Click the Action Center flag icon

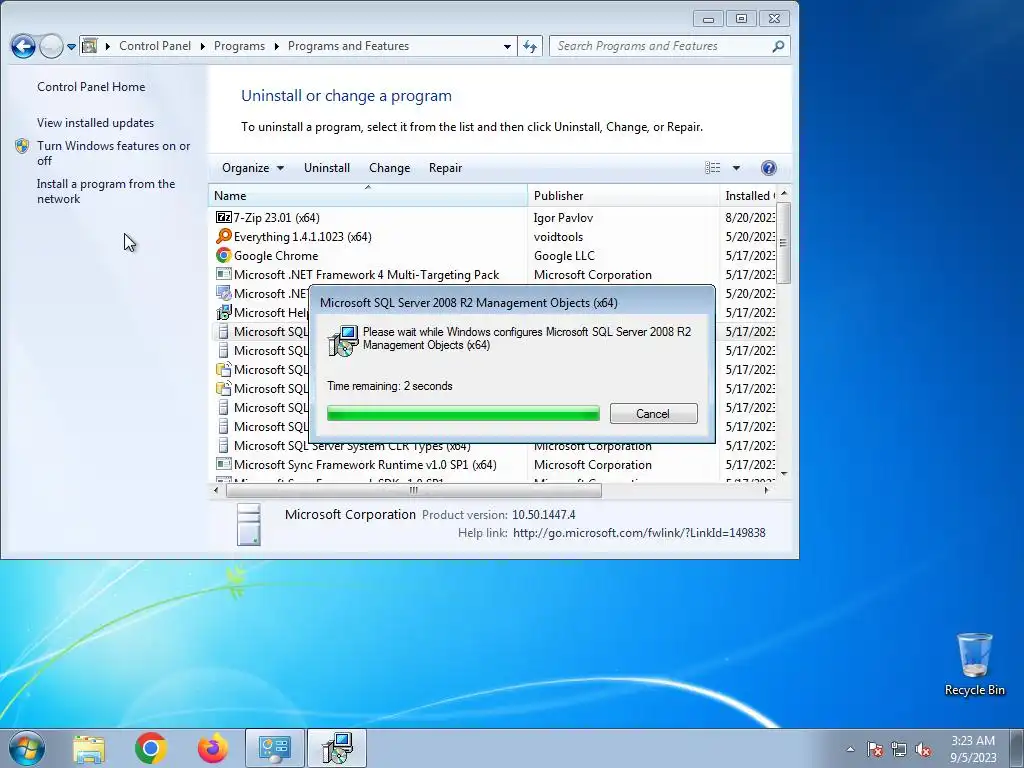pos(875,749)
